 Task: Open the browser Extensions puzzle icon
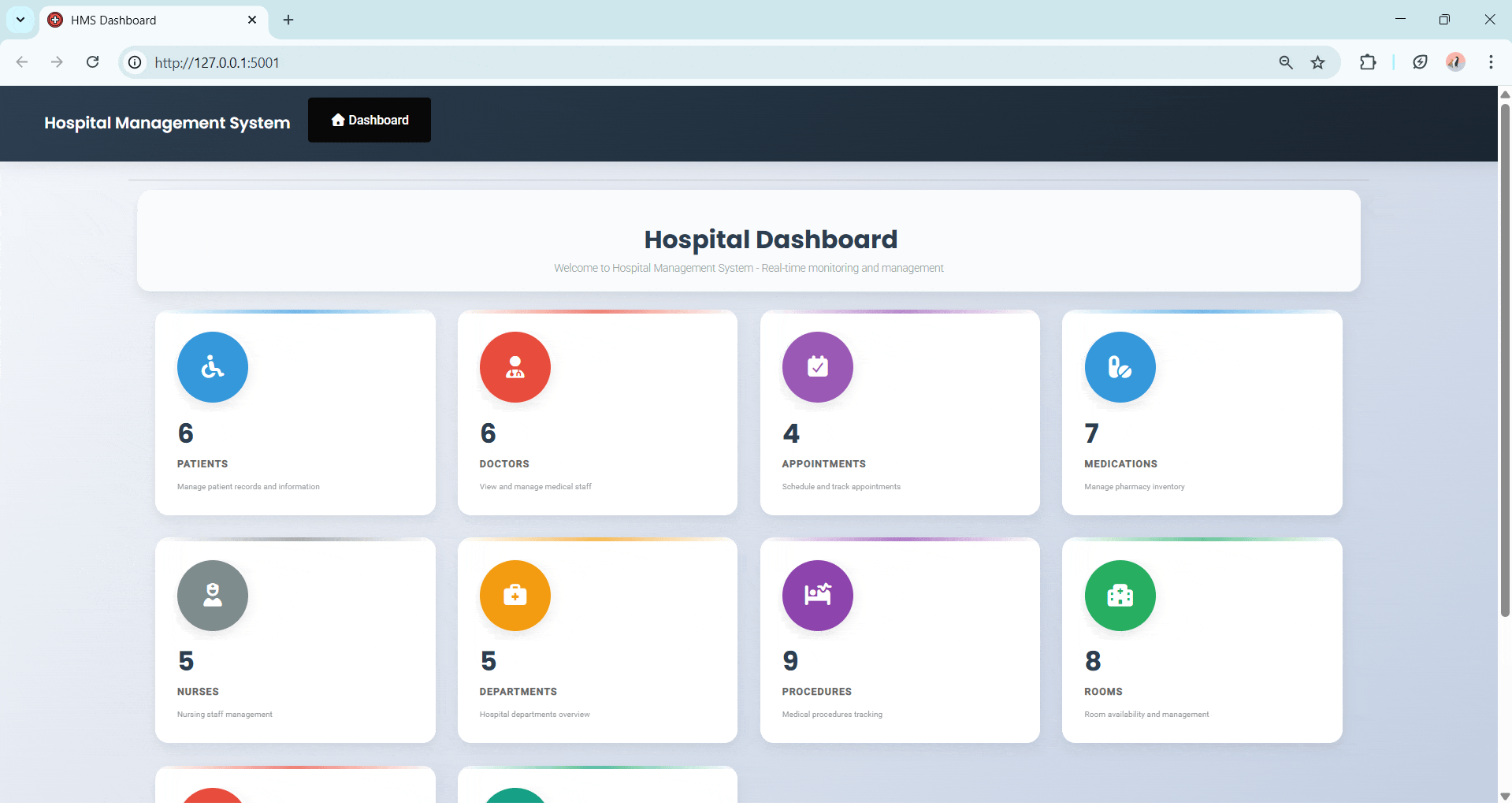click(x=1368, y=62)
